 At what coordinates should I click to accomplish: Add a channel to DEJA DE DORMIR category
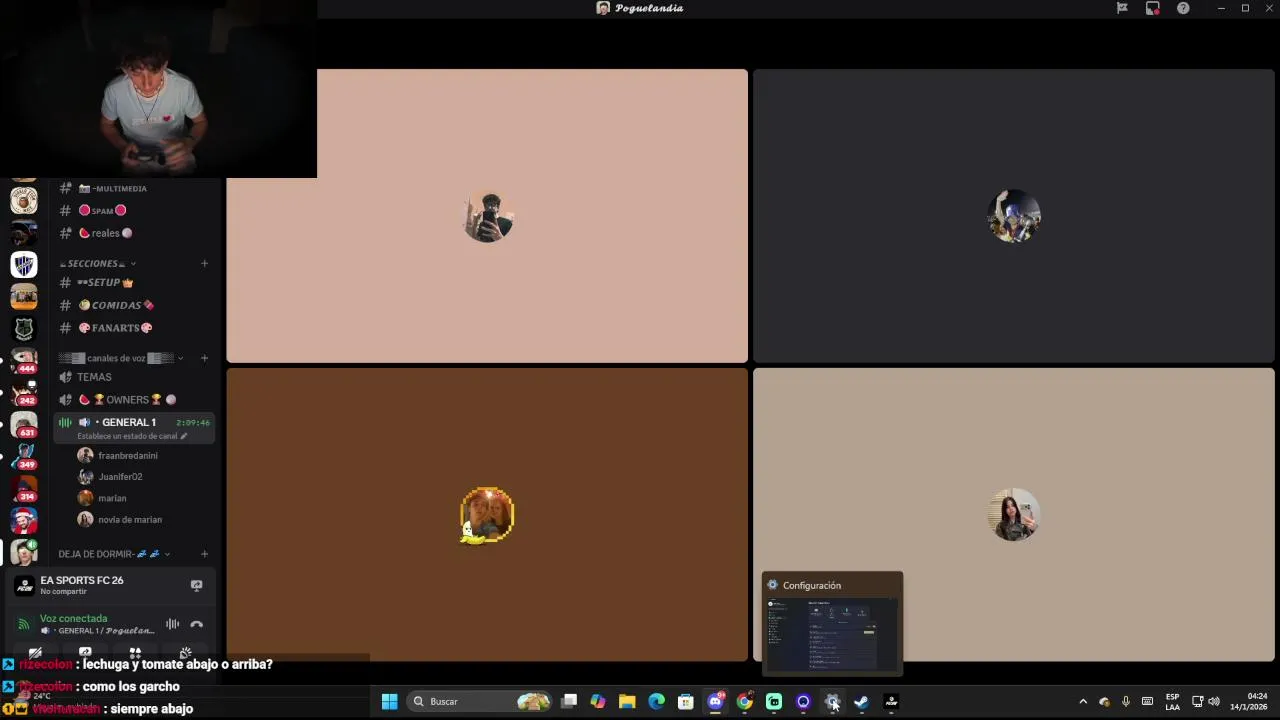(x=204, y=554)
